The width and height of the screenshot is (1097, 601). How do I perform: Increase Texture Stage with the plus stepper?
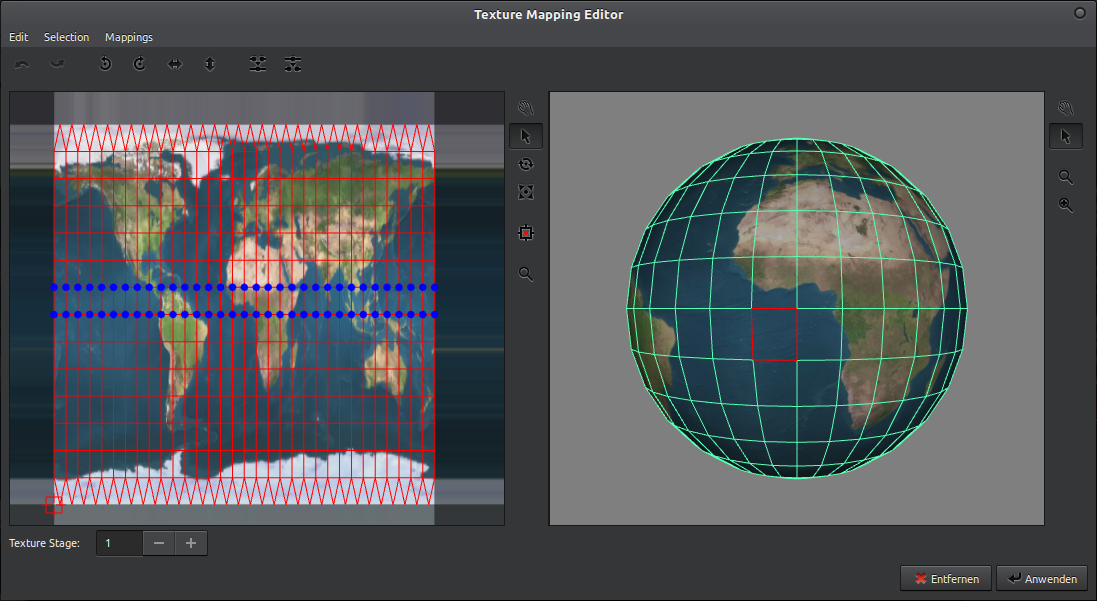click(x=190, y=543)
